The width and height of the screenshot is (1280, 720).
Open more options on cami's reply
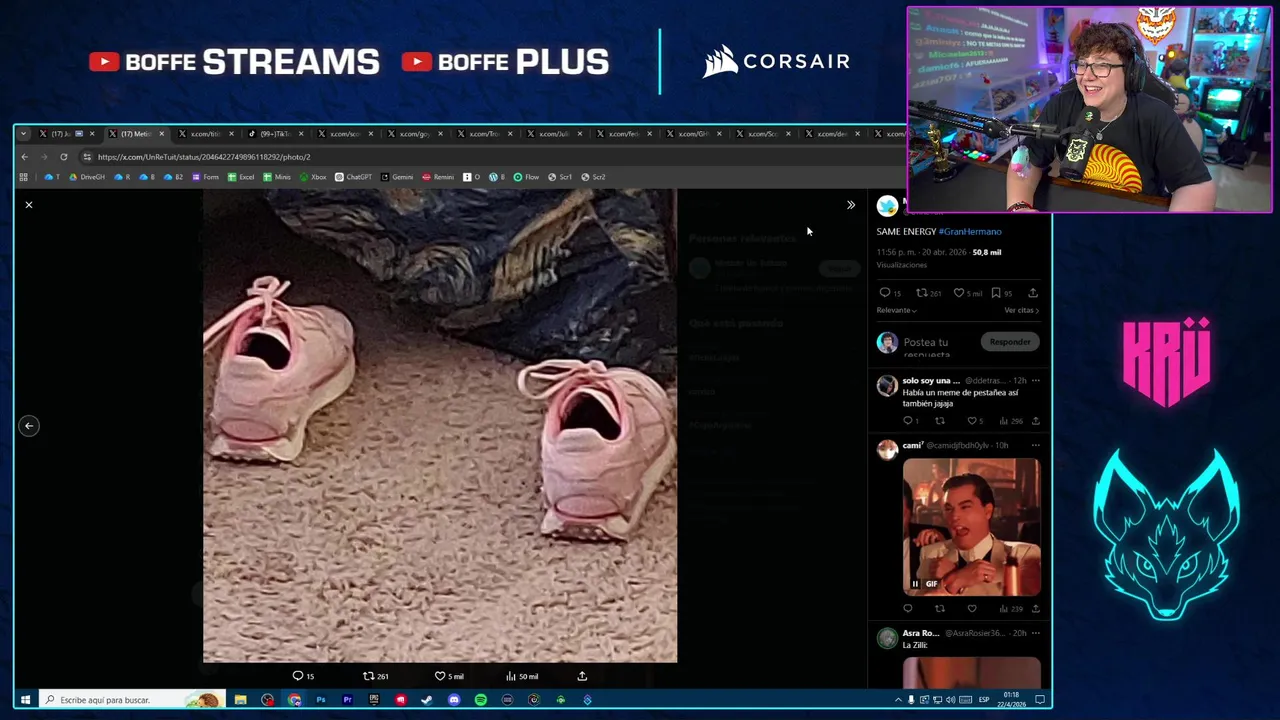(1035, 445)
